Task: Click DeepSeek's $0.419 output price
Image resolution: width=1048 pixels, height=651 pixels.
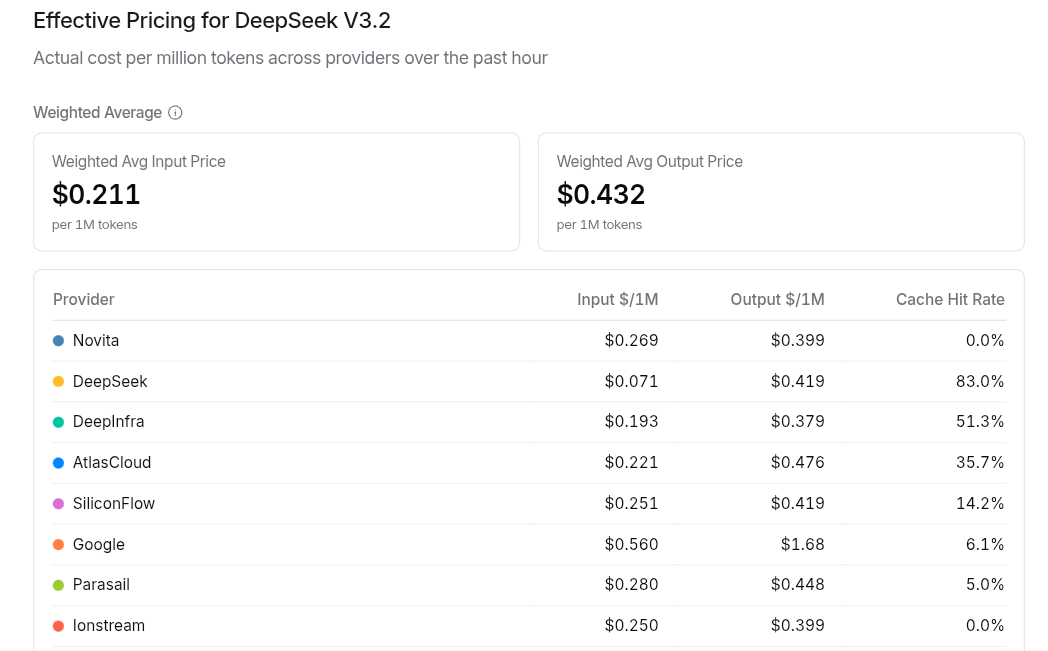Action: [797, 382]
